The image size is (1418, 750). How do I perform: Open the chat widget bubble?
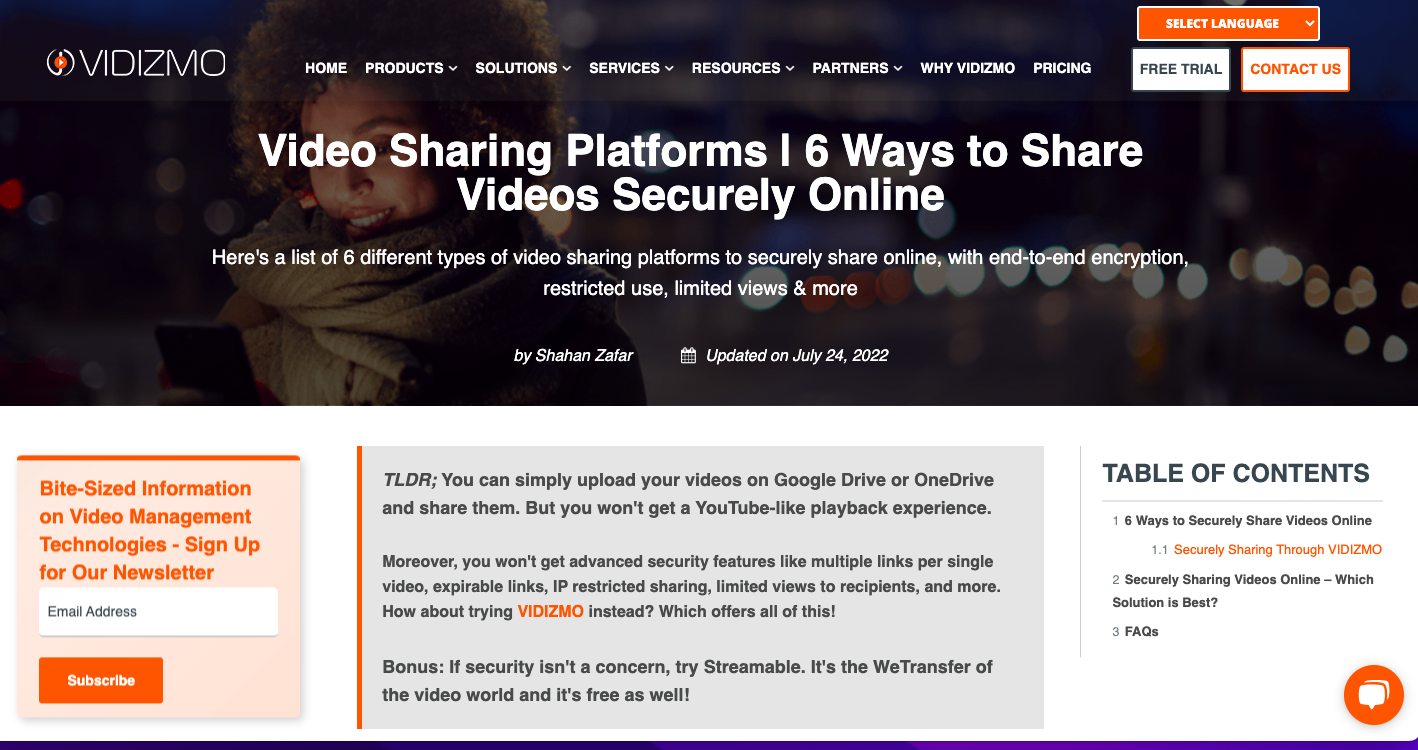(1374, 695)
